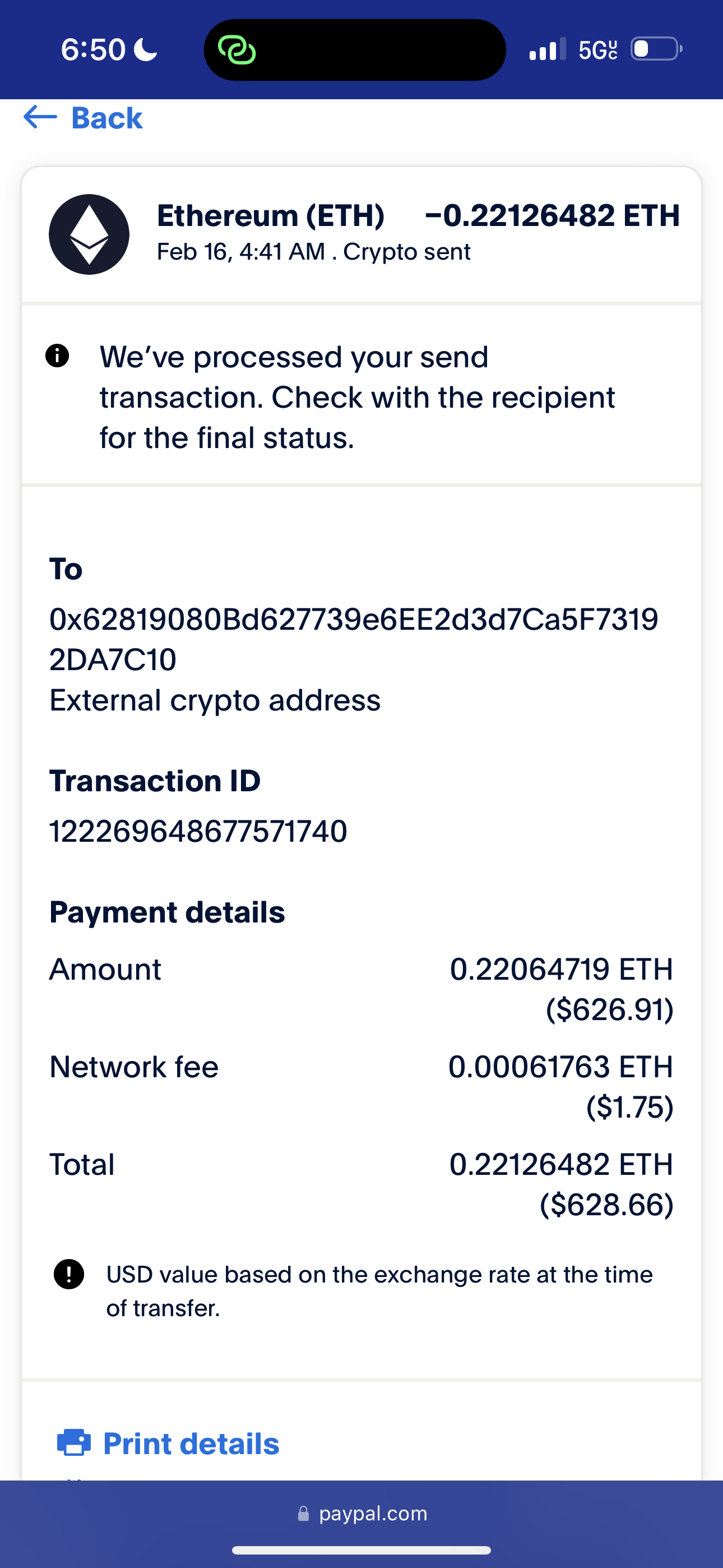Tap the moon Focus icon in status bar
723x1568 pixels.
pos(146,49)
